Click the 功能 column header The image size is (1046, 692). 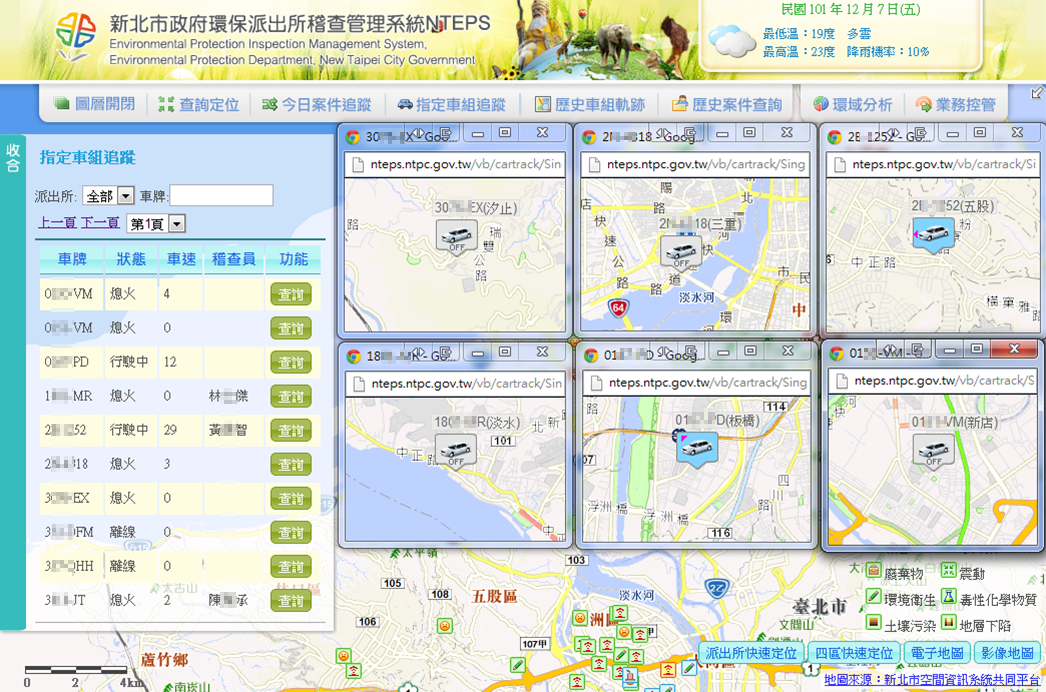tap(294, 259)
